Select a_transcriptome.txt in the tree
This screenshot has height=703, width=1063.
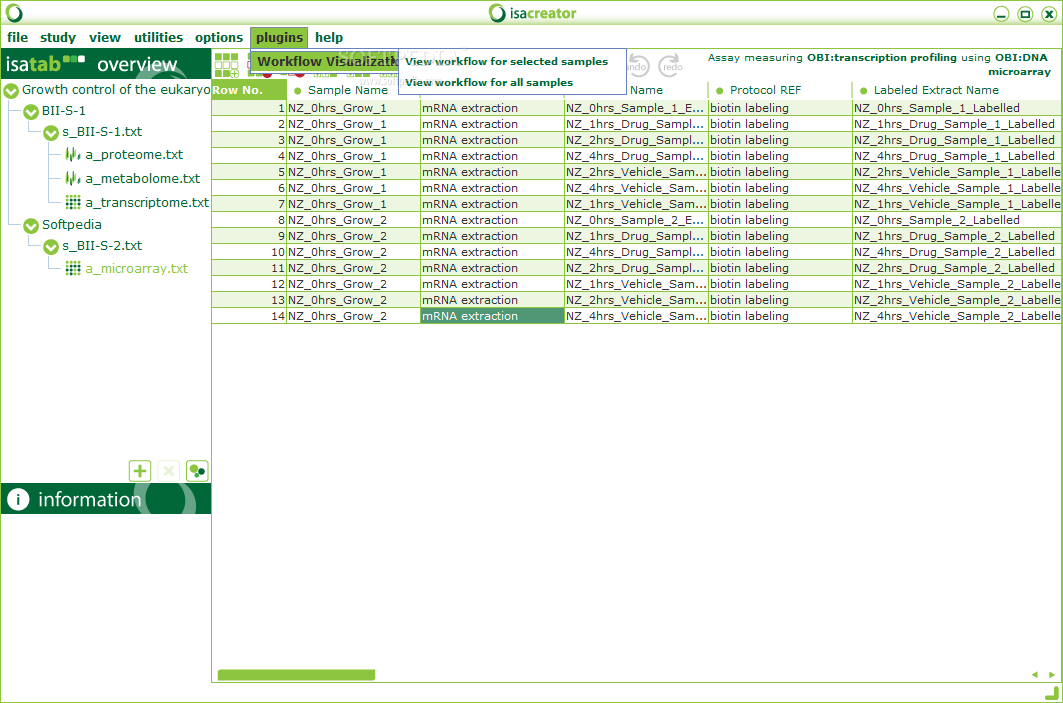pyautogui.click(x=146, y=202)
